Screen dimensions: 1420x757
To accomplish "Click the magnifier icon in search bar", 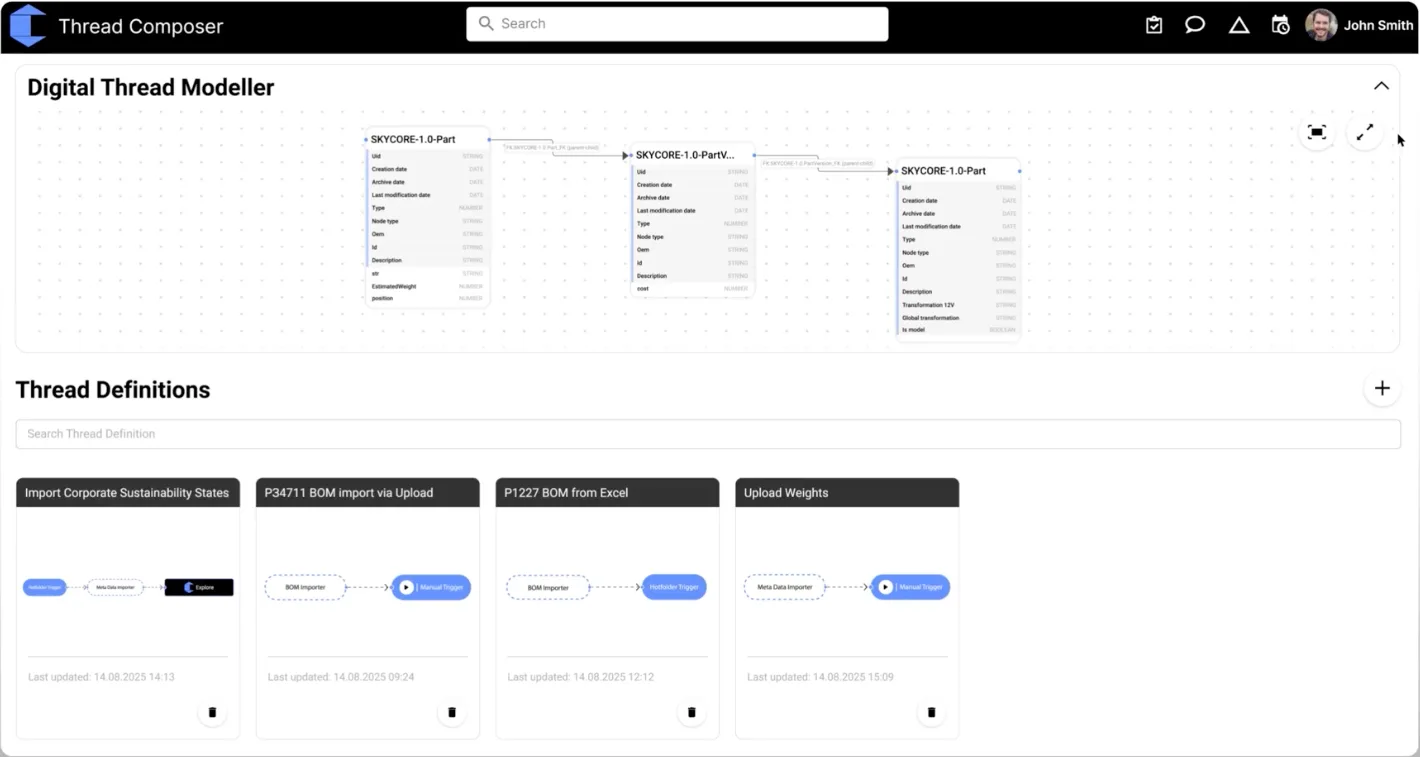I will [486, 23].
